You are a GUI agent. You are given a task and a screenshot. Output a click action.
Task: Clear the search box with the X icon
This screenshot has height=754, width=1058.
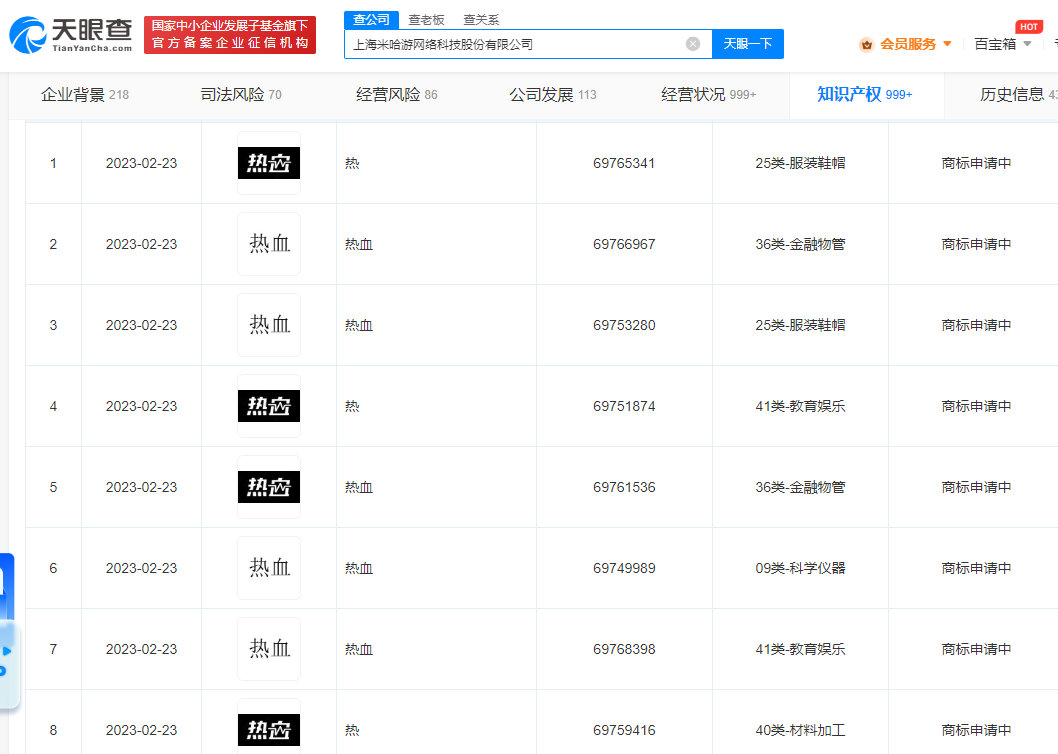pyautogui.click(x=692, y=44)
